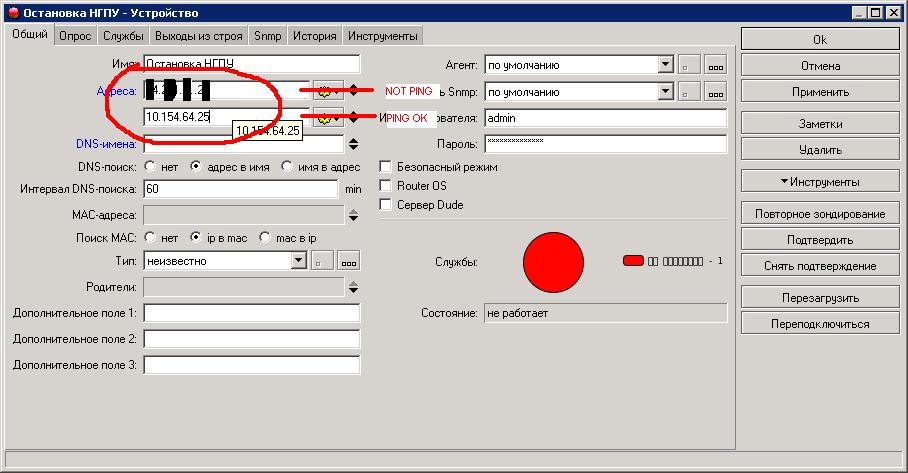Apply changes with Применить

[x=820, y=91]
